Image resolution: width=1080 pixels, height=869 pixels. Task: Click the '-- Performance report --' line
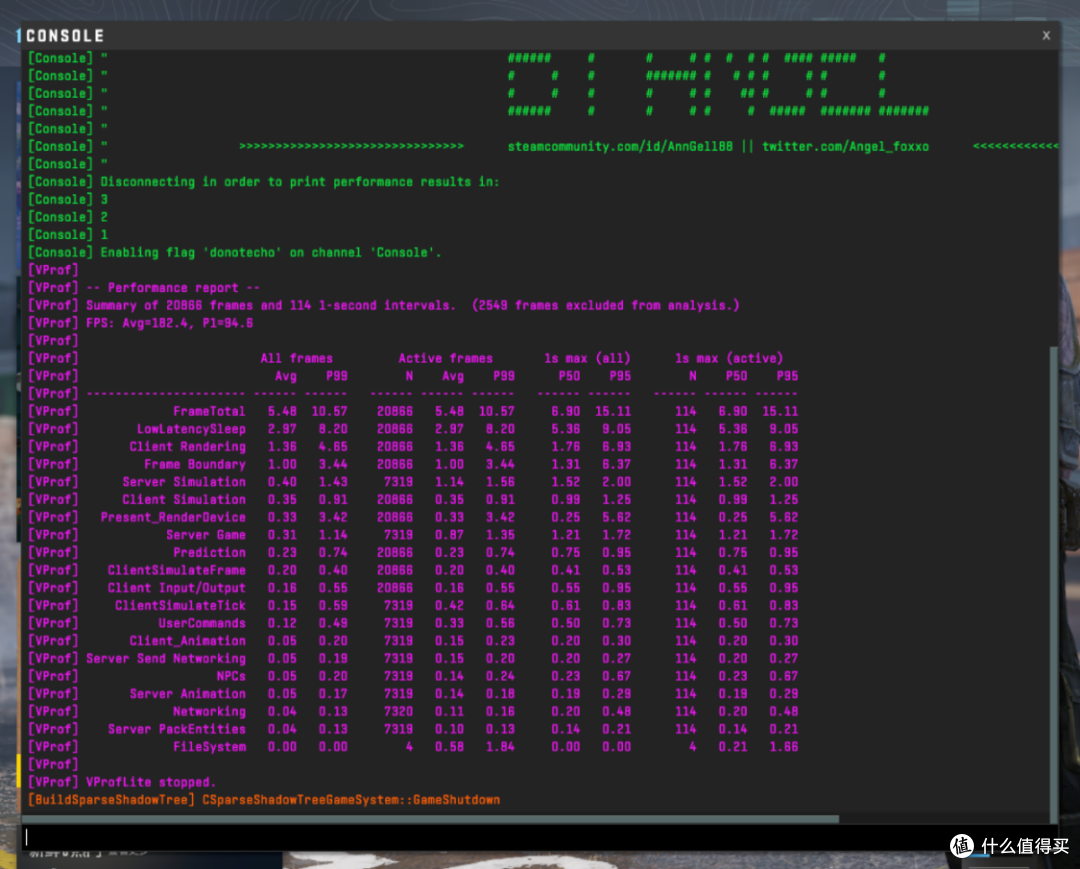144,288
